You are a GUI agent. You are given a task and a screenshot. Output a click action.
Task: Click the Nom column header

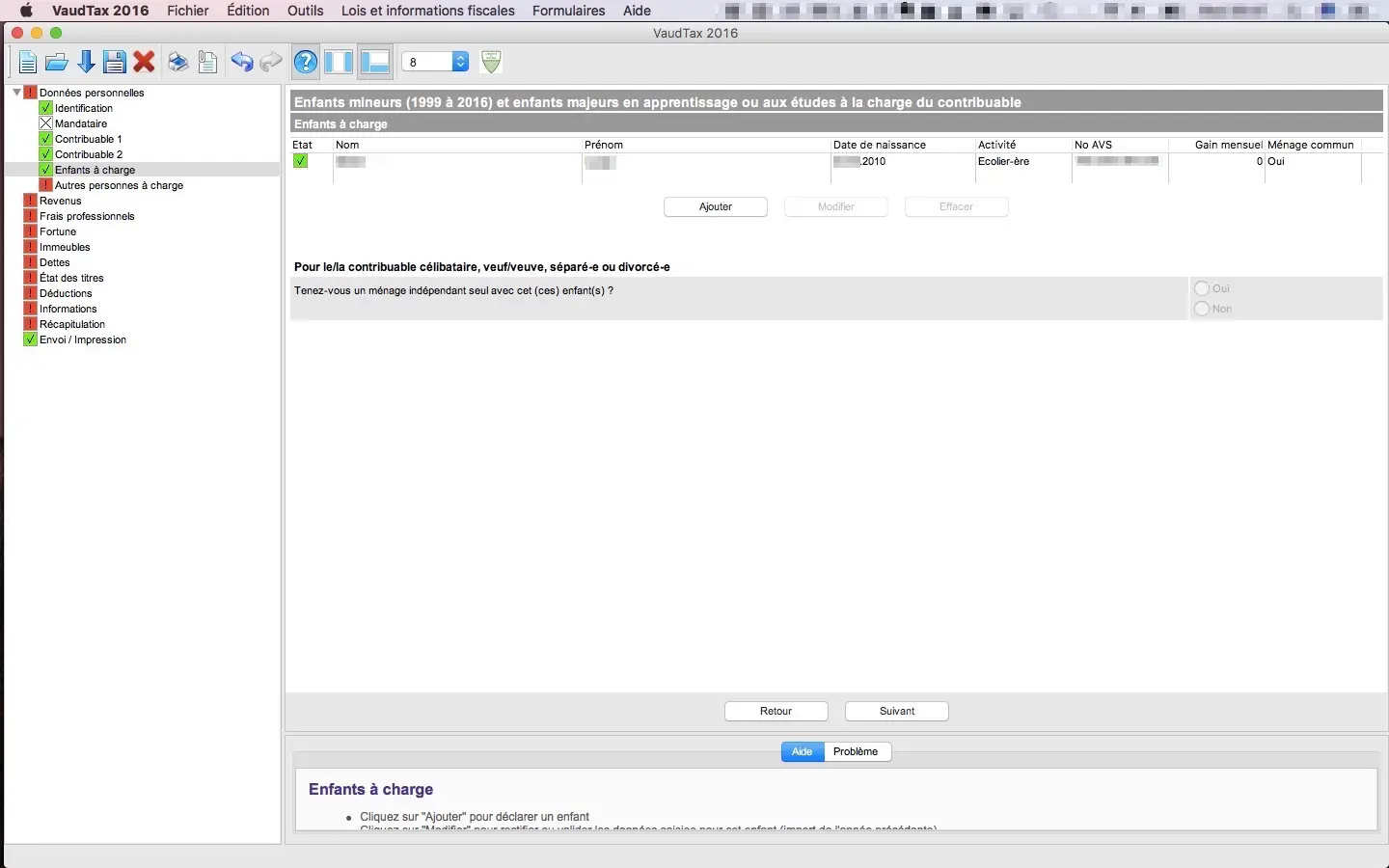457,145
